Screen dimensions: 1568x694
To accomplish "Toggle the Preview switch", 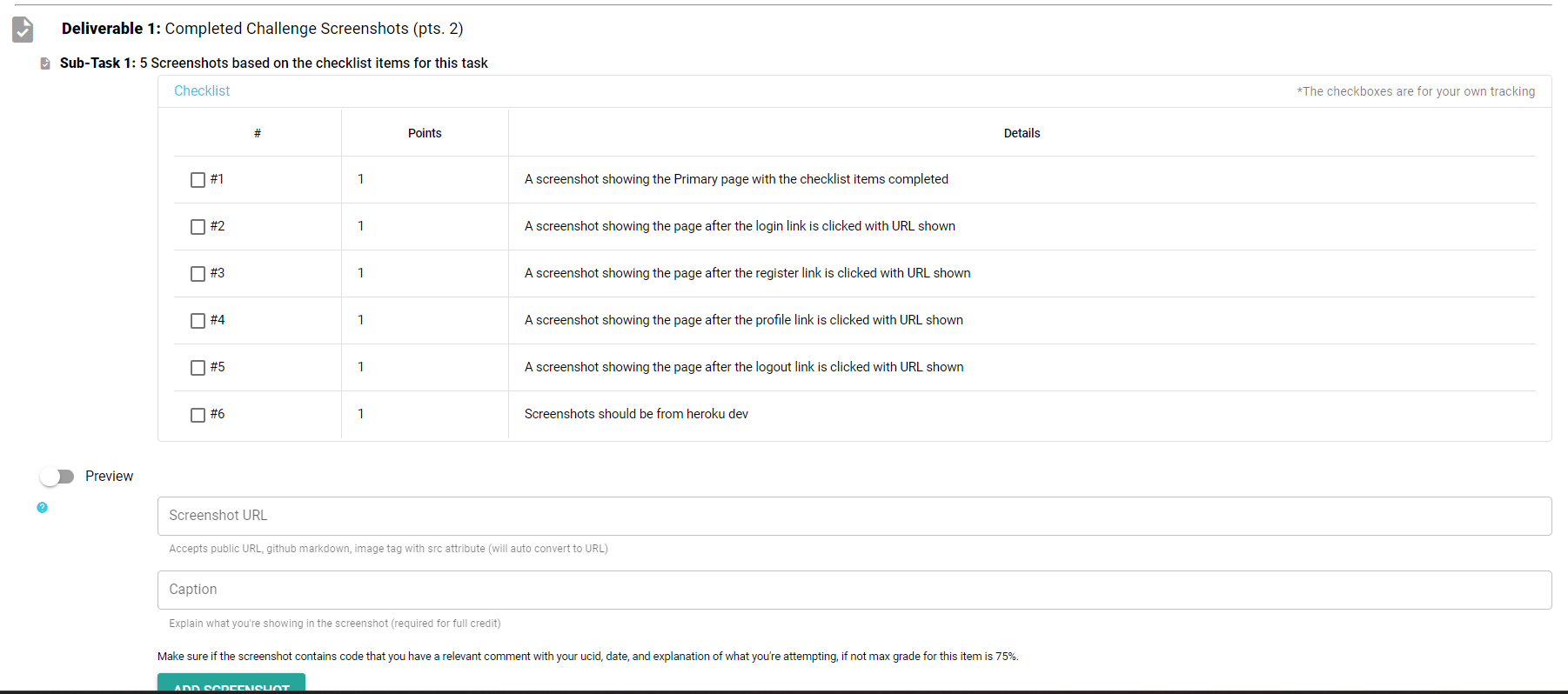I will [57, 477].
